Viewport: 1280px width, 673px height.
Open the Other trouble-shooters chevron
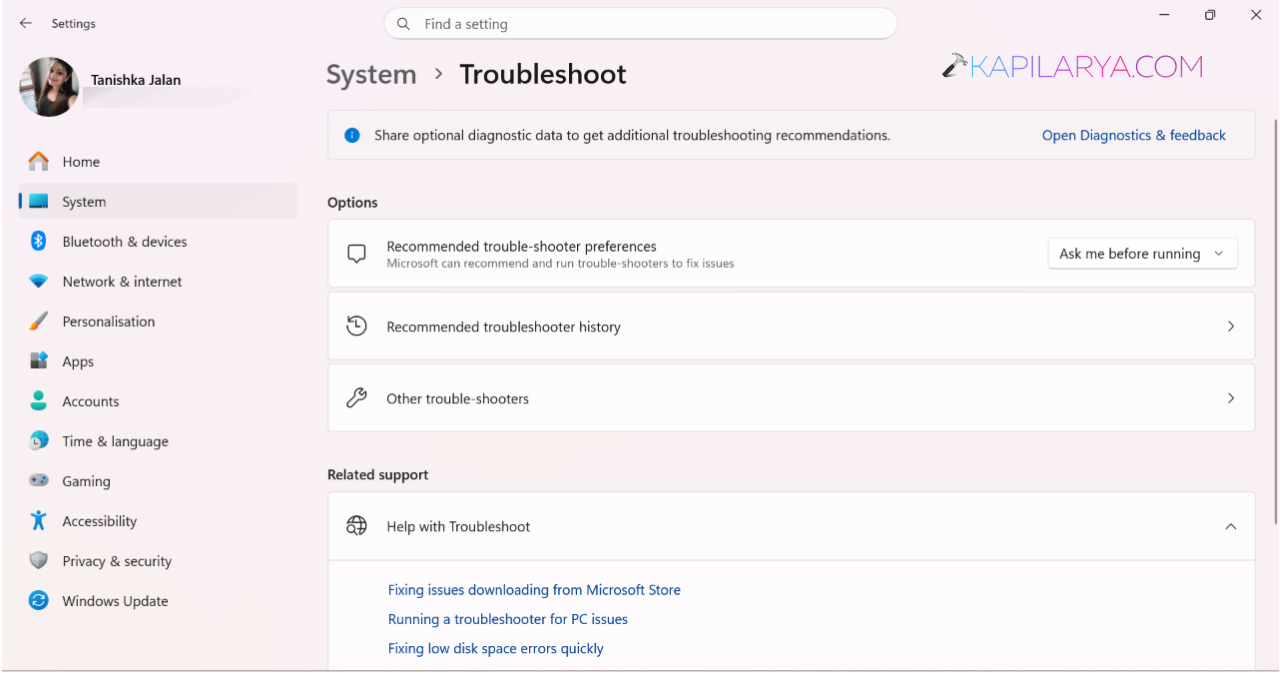[1231, 398]
